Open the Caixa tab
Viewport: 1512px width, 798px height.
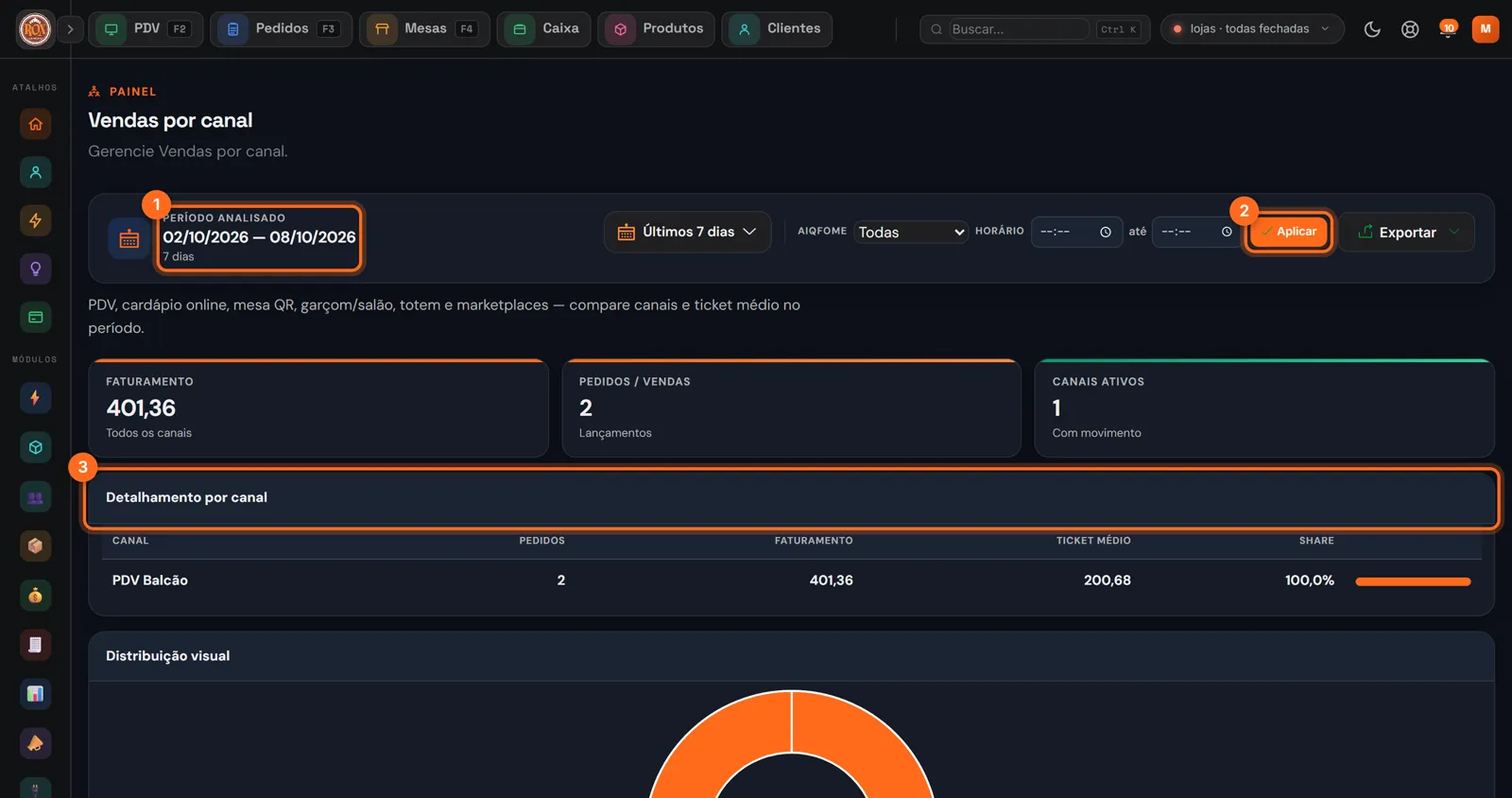point(543,29)
